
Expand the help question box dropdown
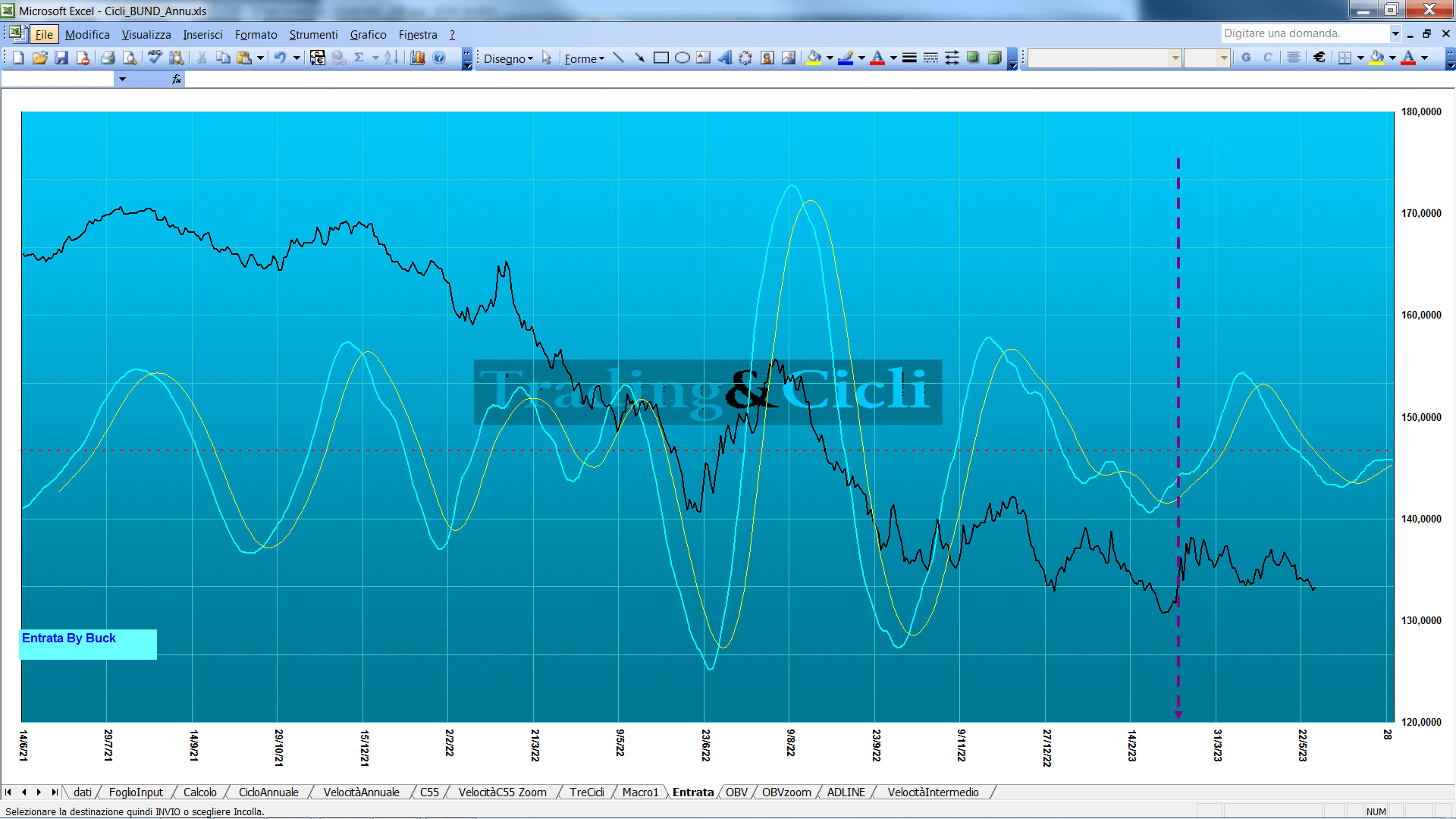point(1395,33)
